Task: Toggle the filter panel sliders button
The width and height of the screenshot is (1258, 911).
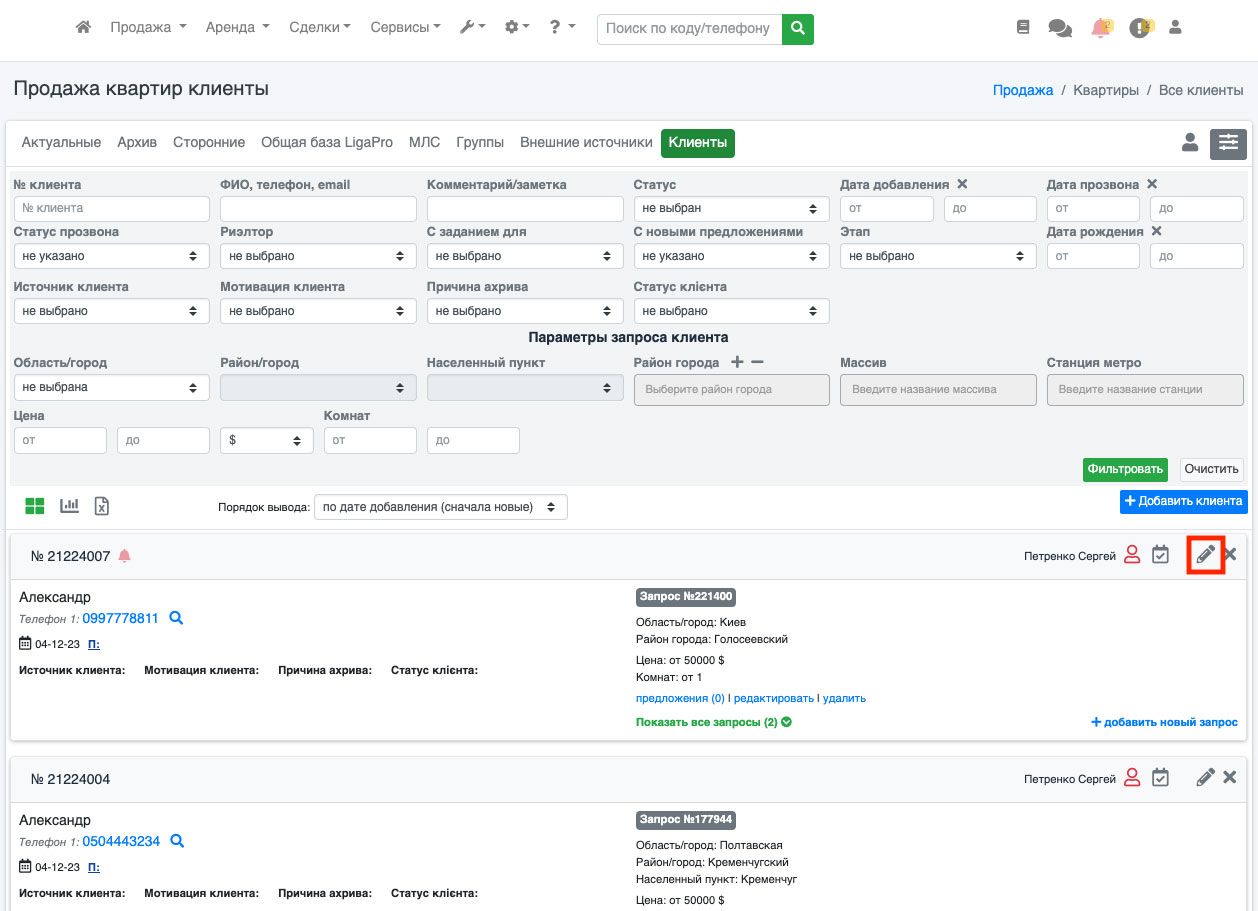Action: tap(1228, 144)
